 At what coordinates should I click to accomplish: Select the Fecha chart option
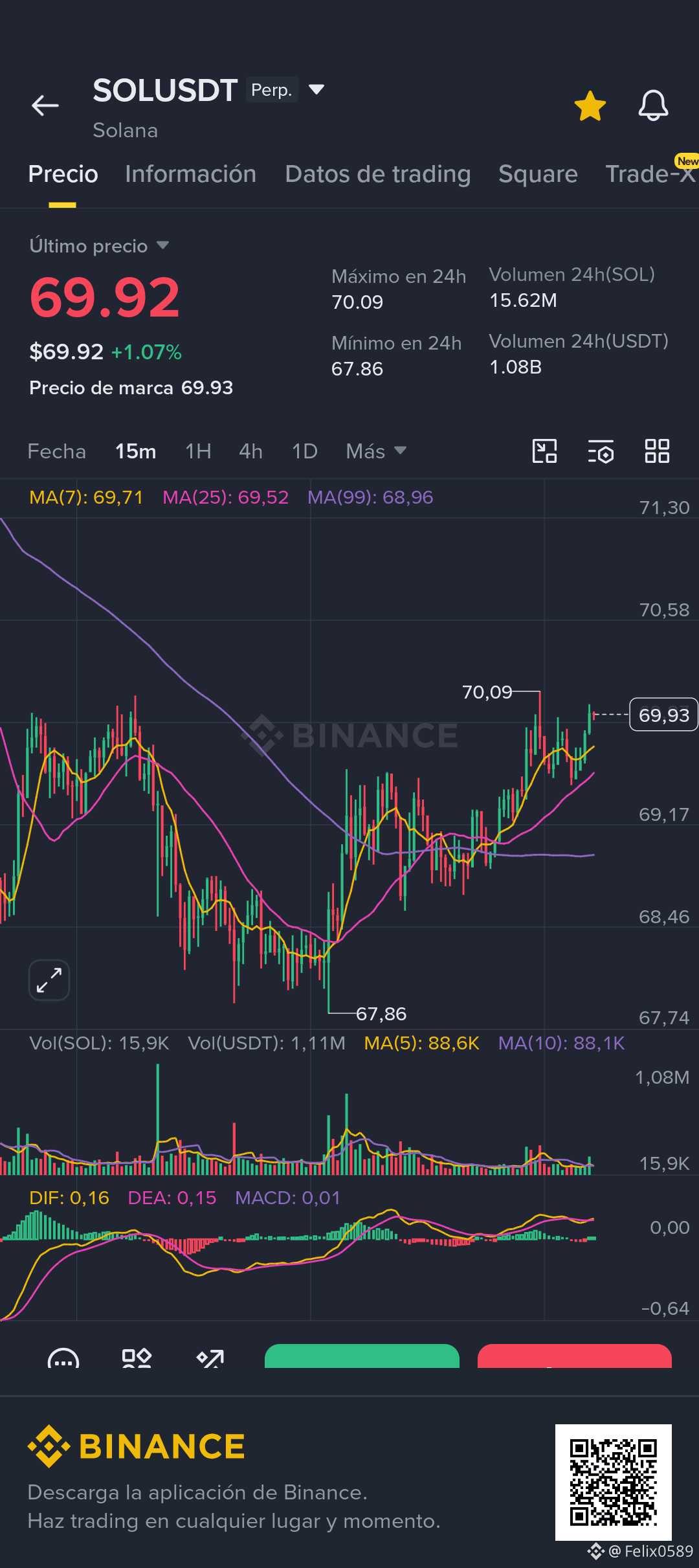click(x=57, y=451)
